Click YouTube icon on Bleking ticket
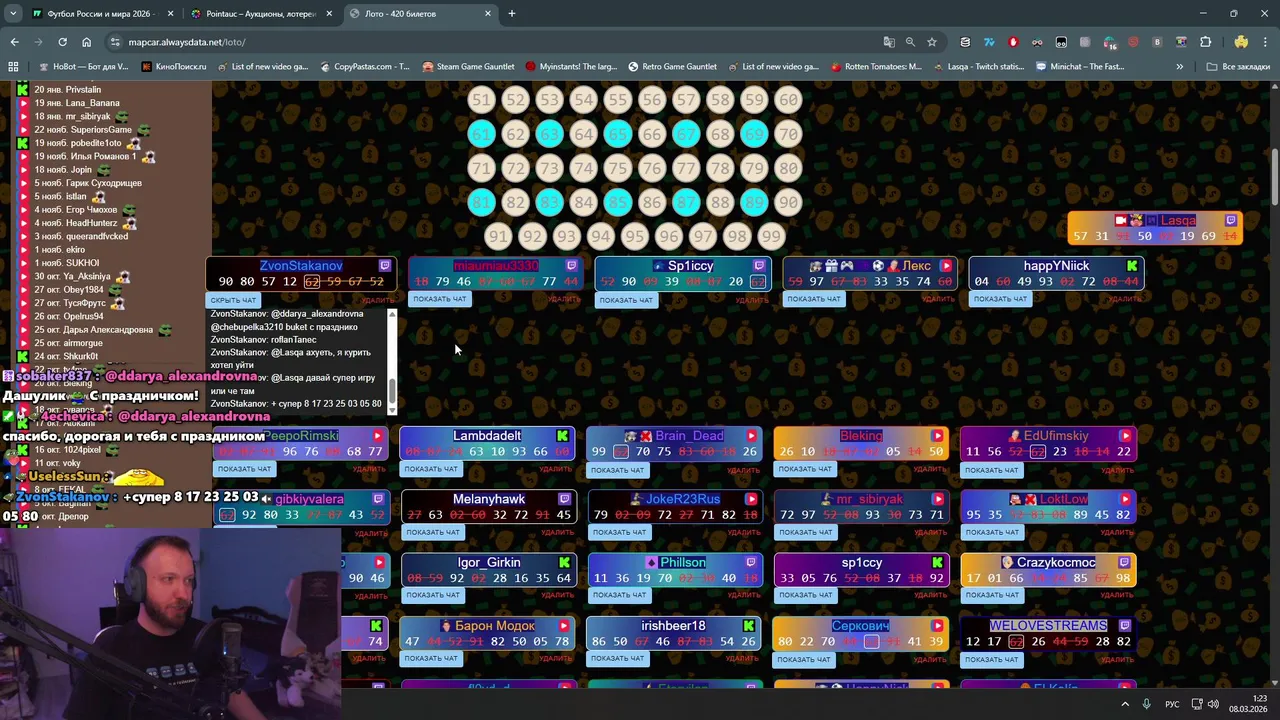This screenshot has width=1280, height=720. coord(937,436)
